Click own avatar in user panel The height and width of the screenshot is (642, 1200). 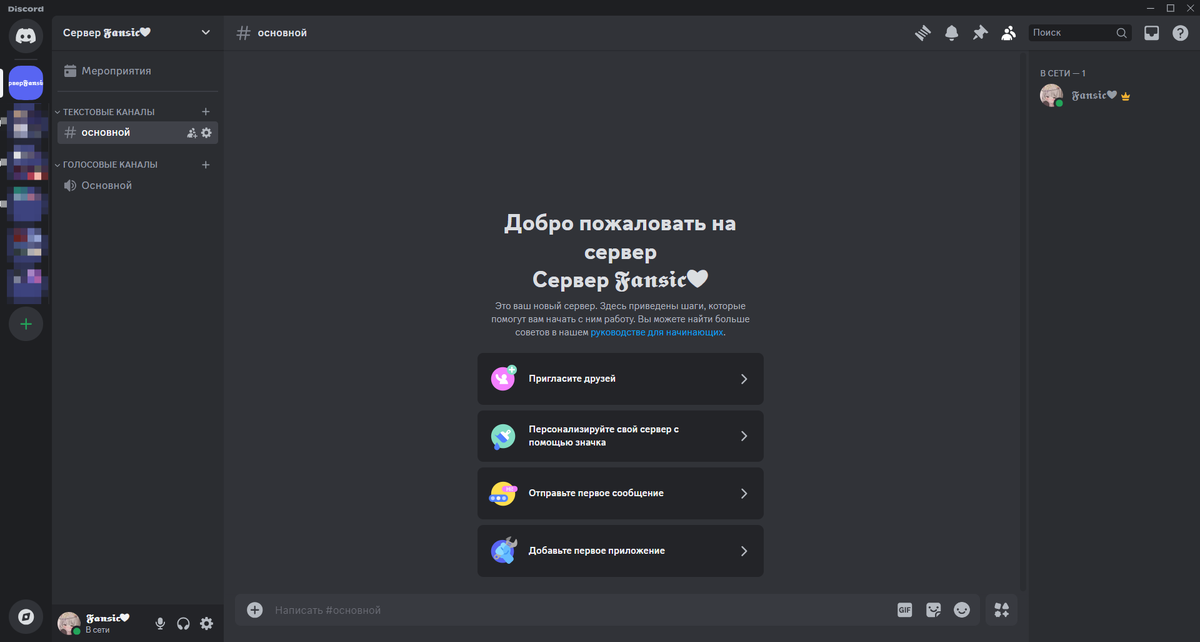69,623
